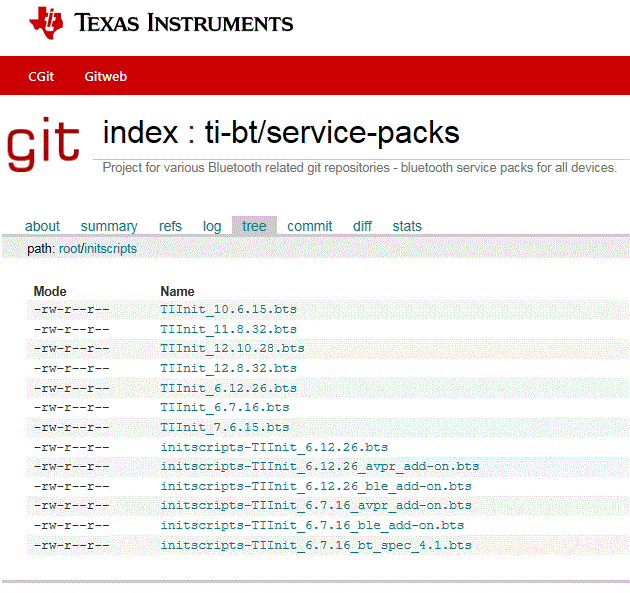630x593 pixels.
Task: Open initscripts-TIInit_6.7.16_avpr_add-on.bts file
Action: point(316,505)
